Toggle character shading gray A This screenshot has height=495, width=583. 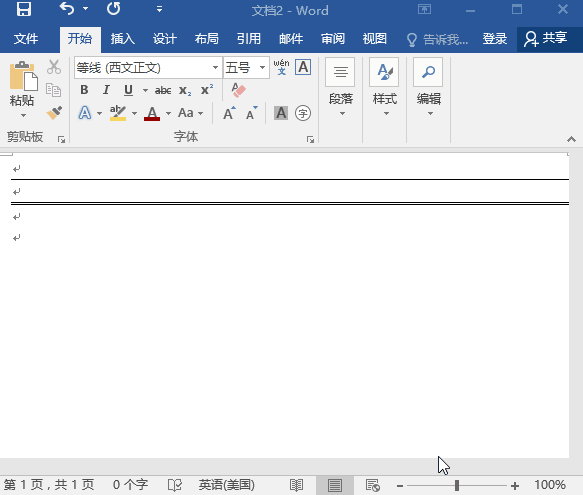click(281, 113)
